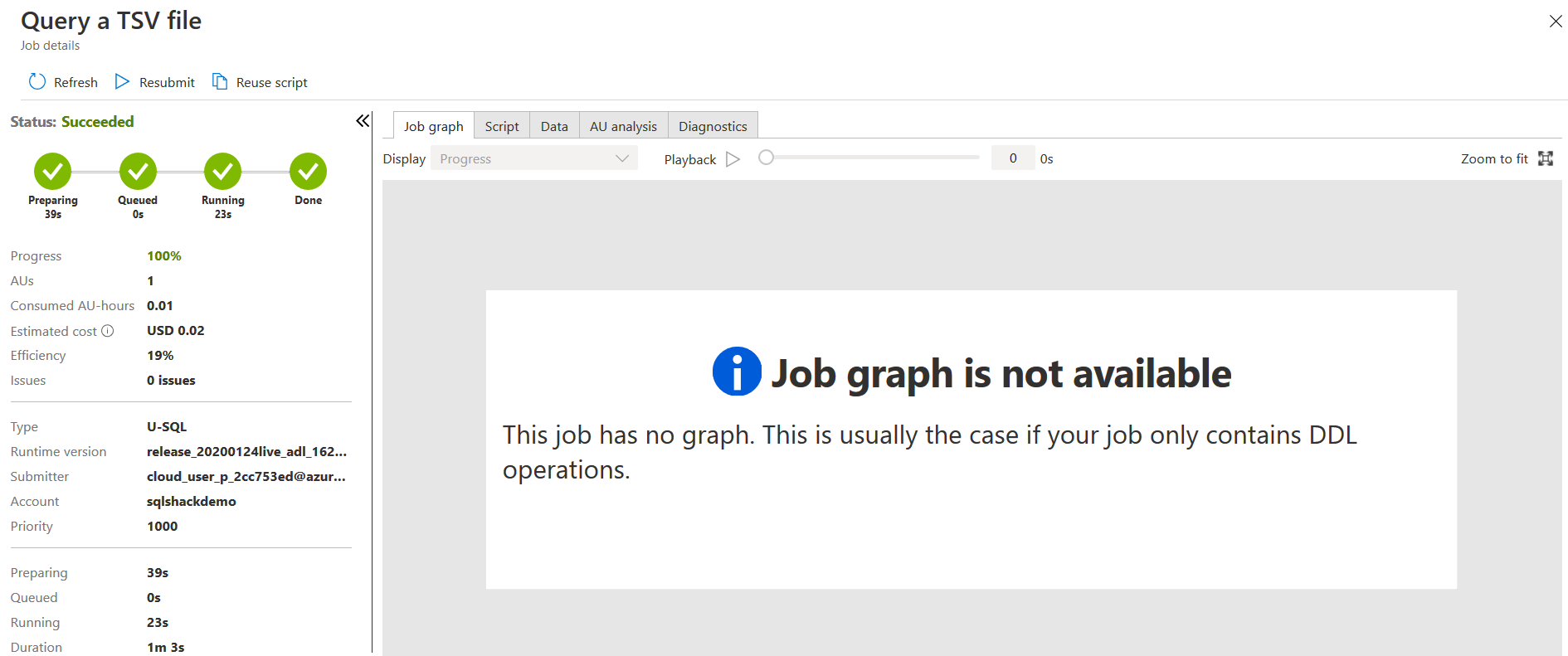1568x656 pixels.
Task: Click the Duration value 1m 3s
Action: [166, 647]
